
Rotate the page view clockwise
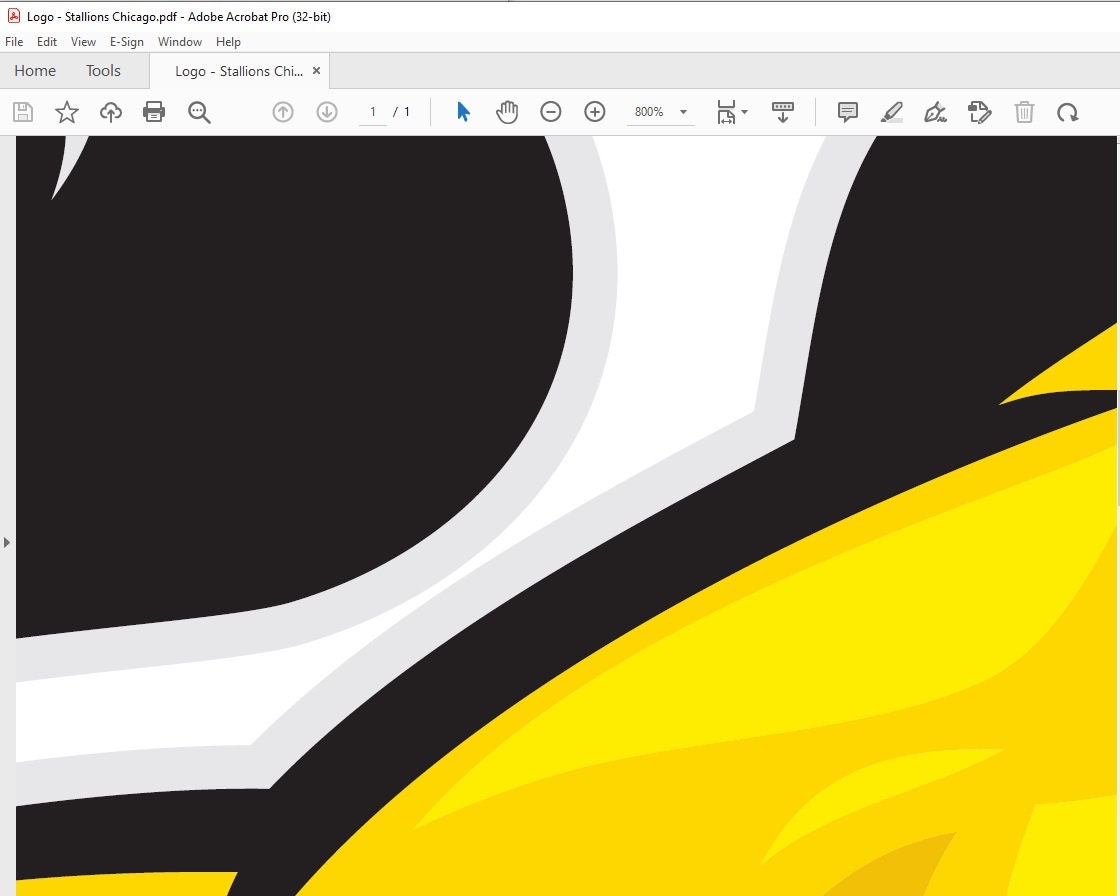1068,112
